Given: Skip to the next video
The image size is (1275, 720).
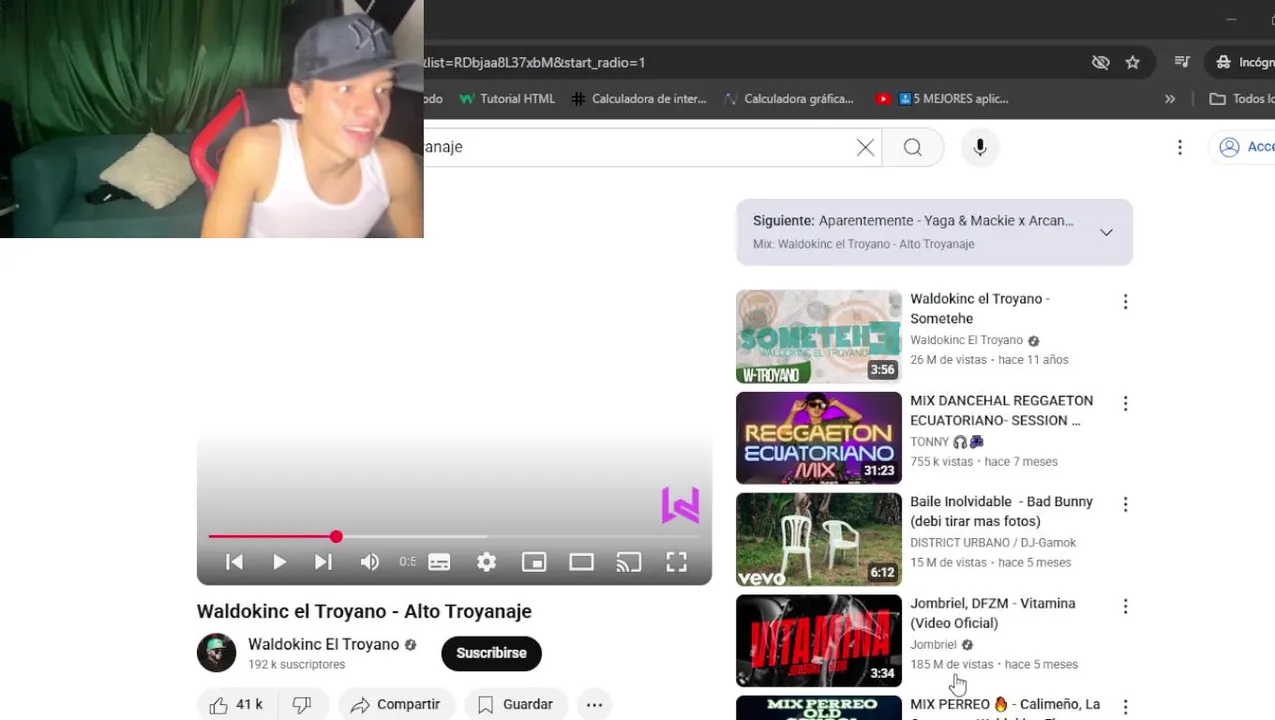Looking at the screenshot, I should tap(323, 562).
